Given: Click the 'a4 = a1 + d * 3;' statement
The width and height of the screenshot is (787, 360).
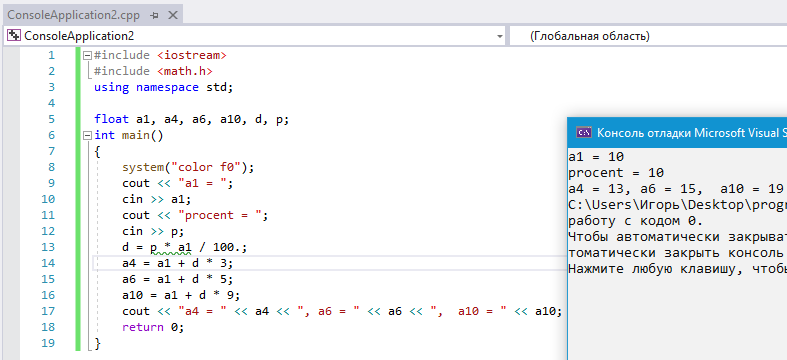Looking at the screenshot, I should coord(178,263).
